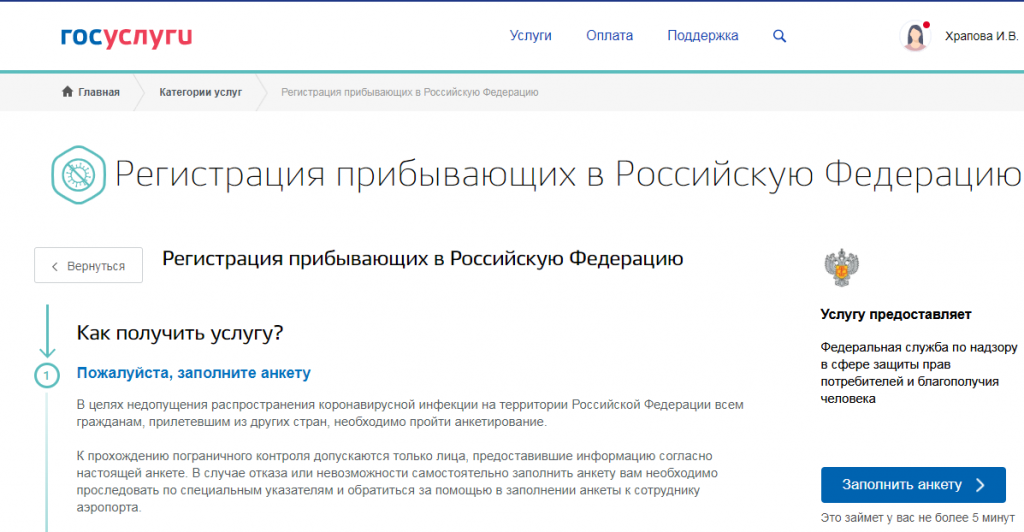Click the user profile avatar
Image resolution: width=1024 pixels, height=532 pixels.
point(915,36)
